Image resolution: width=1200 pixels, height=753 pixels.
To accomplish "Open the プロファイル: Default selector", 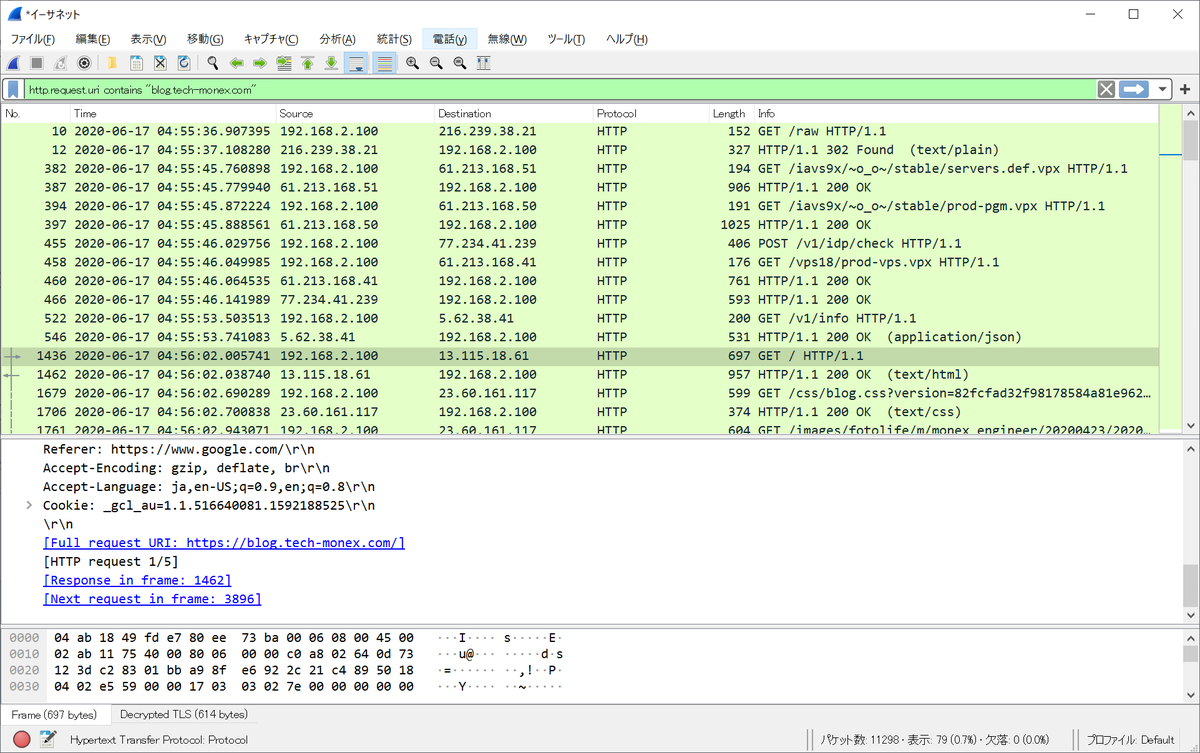I will pos(1130,740).
